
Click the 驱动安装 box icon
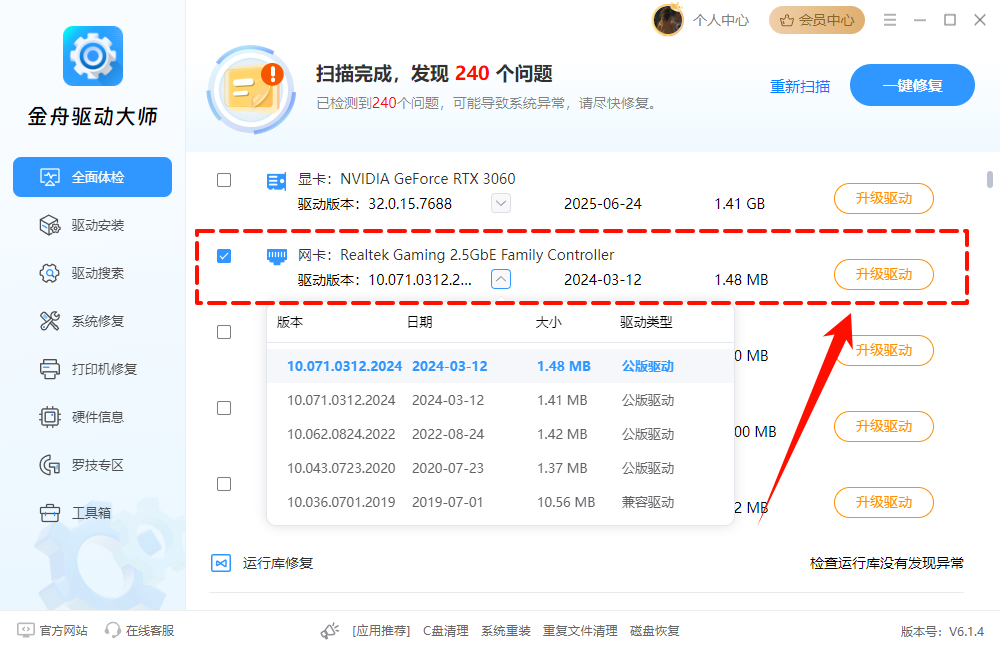tap(50, 225)
